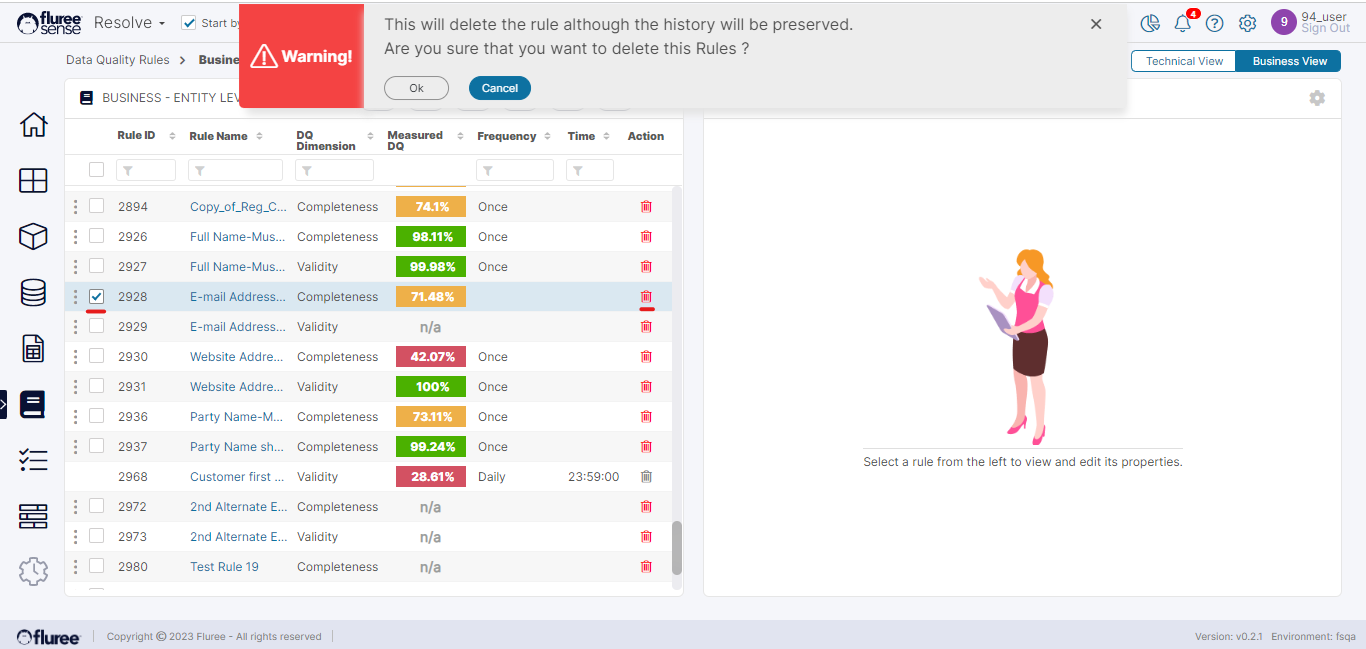Check the checkbox for rule 2894

pos(97,206)
